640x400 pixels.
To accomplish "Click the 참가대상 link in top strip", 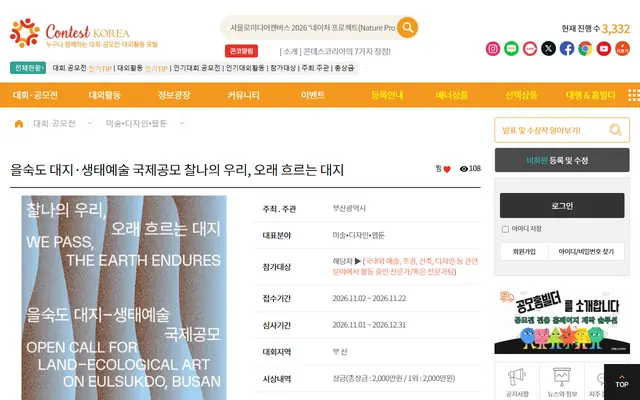I will pyautogui.click(x=283, y=68).
